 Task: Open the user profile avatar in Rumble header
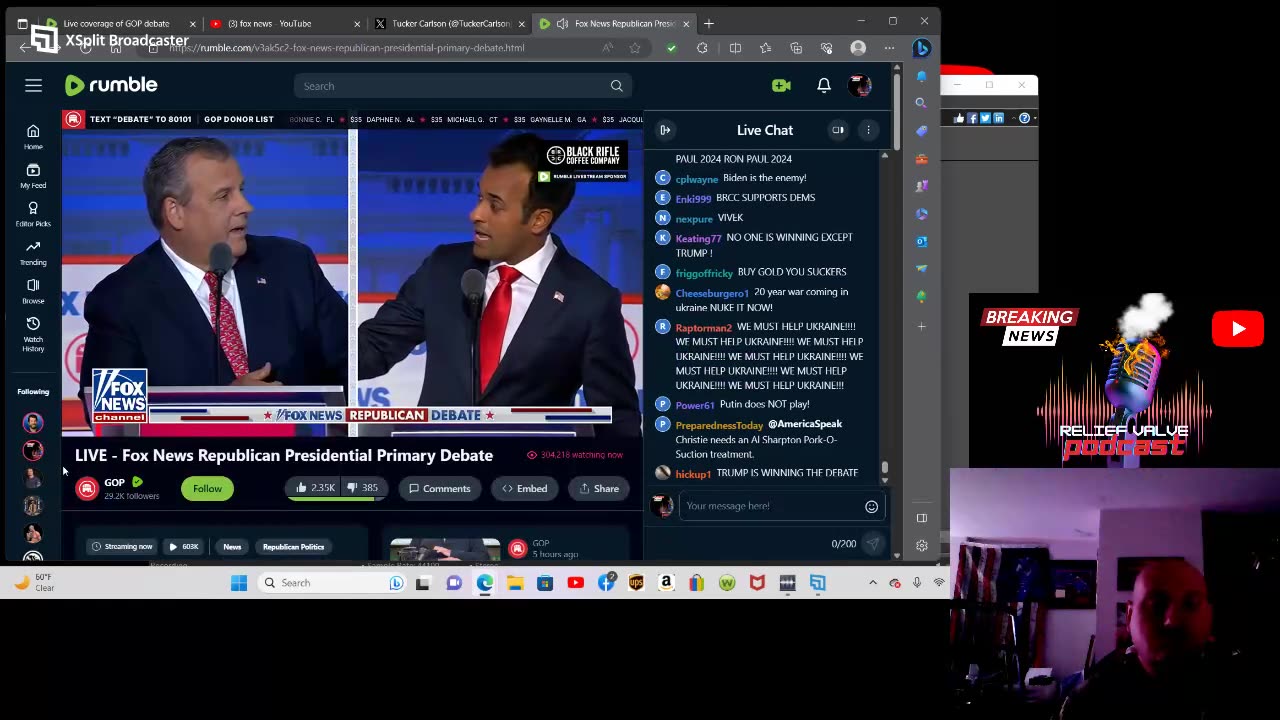tap(859, 86)
